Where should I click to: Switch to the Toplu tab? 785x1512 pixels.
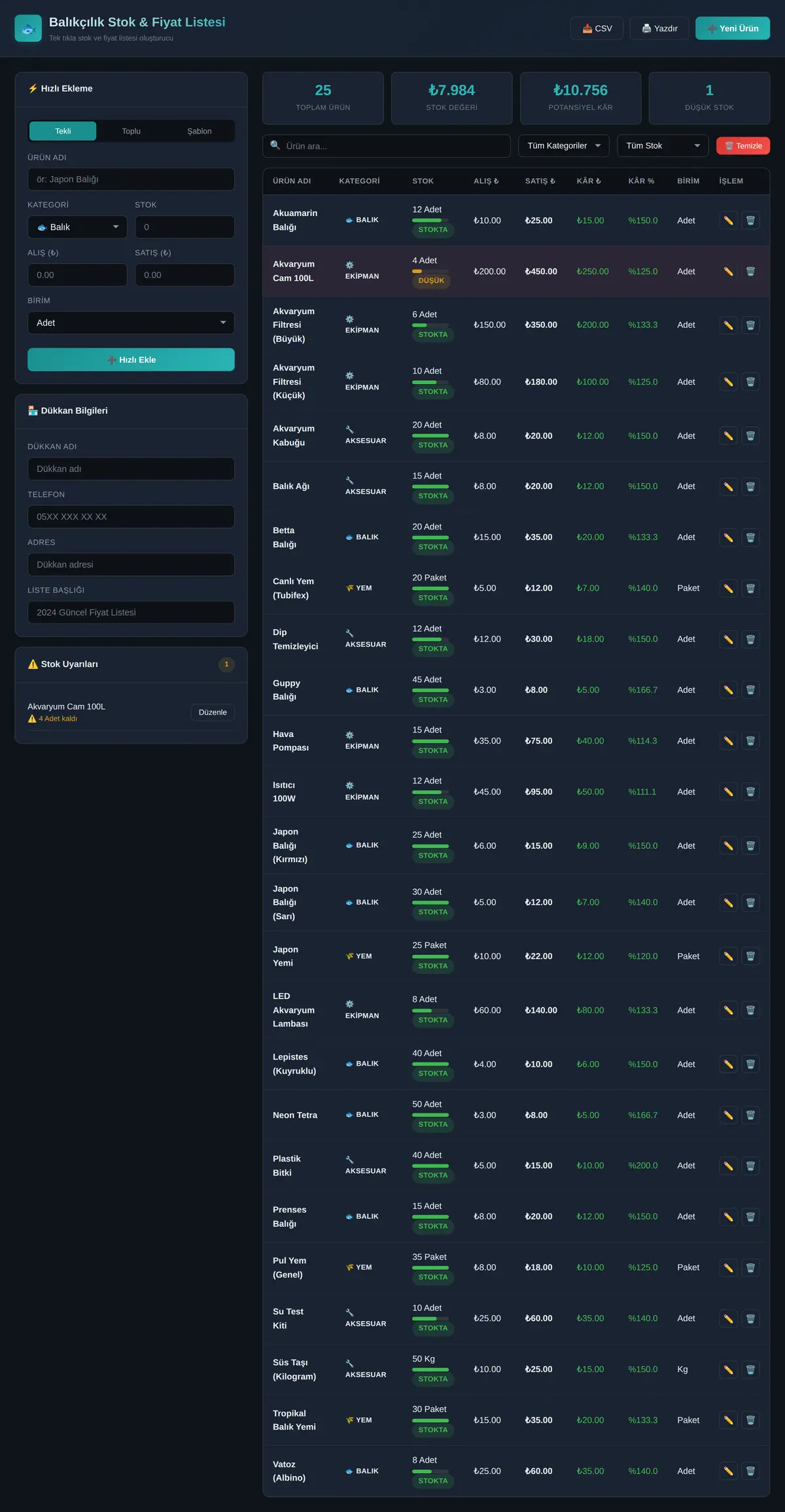(131, 131)
